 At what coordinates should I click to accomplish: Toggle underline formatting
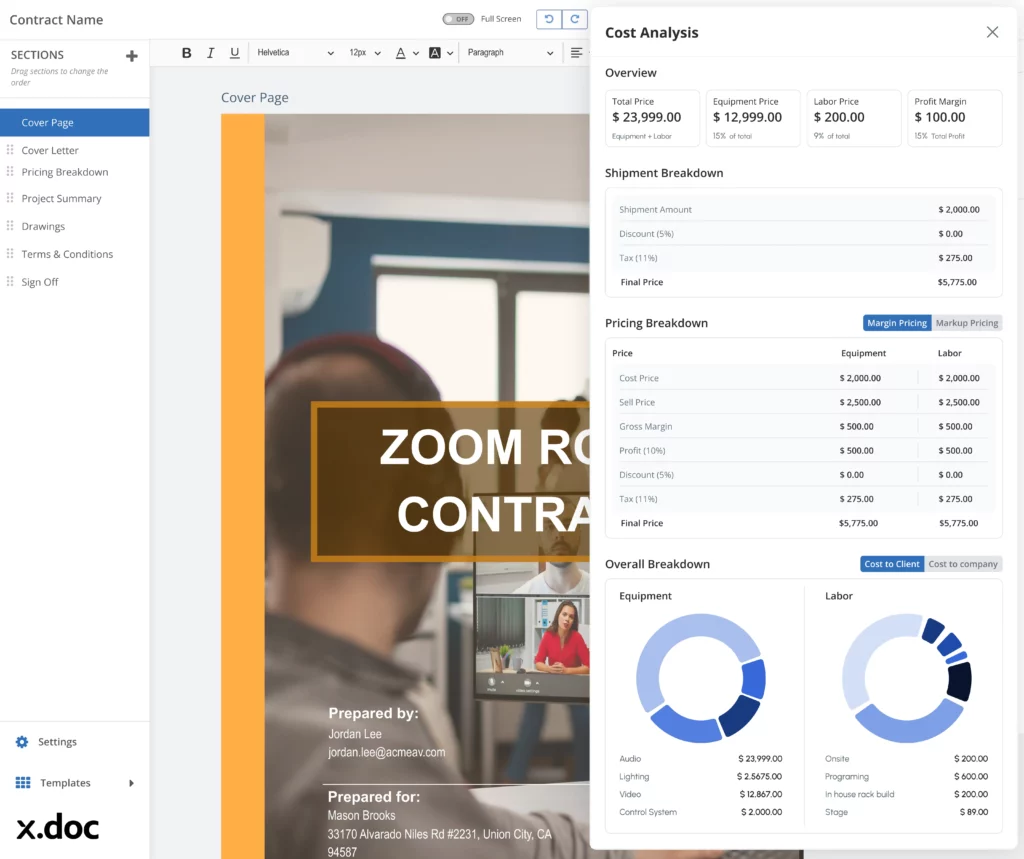click(234, 53)
